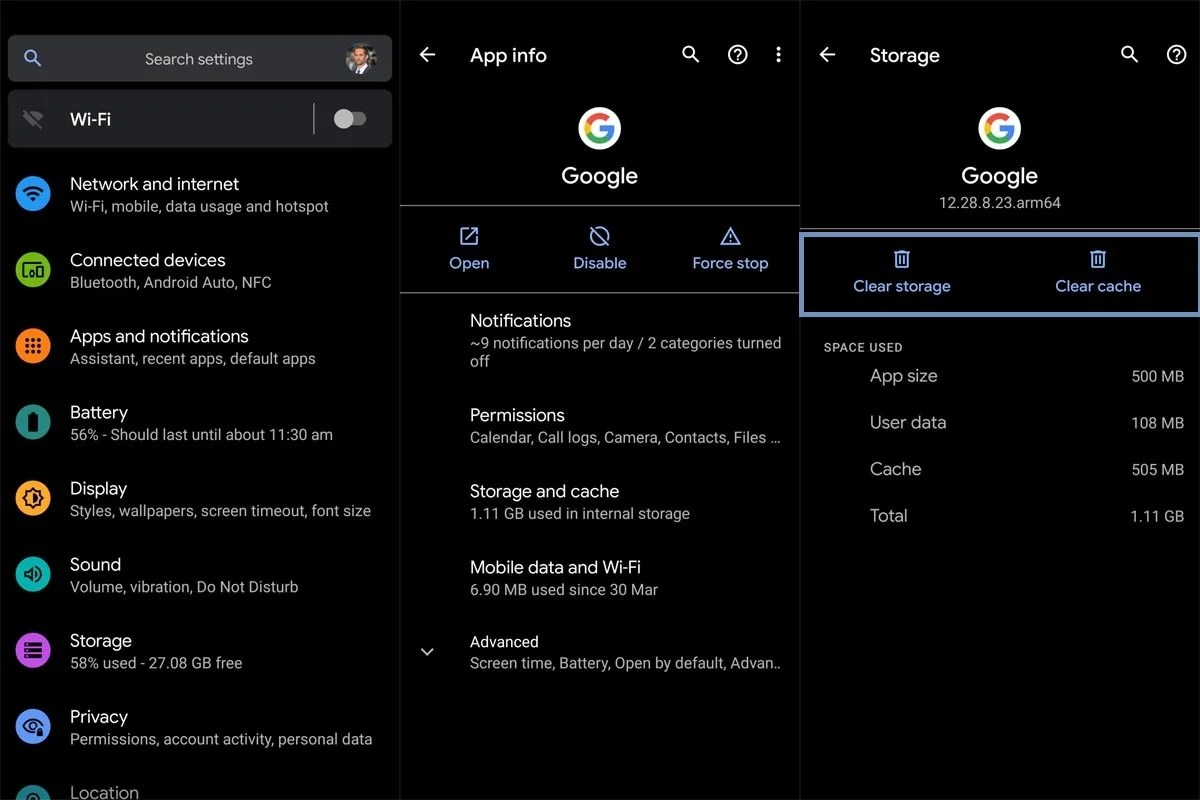Open the Connected devices icon
Screen dimensions: 1200x800
(33, 270)
